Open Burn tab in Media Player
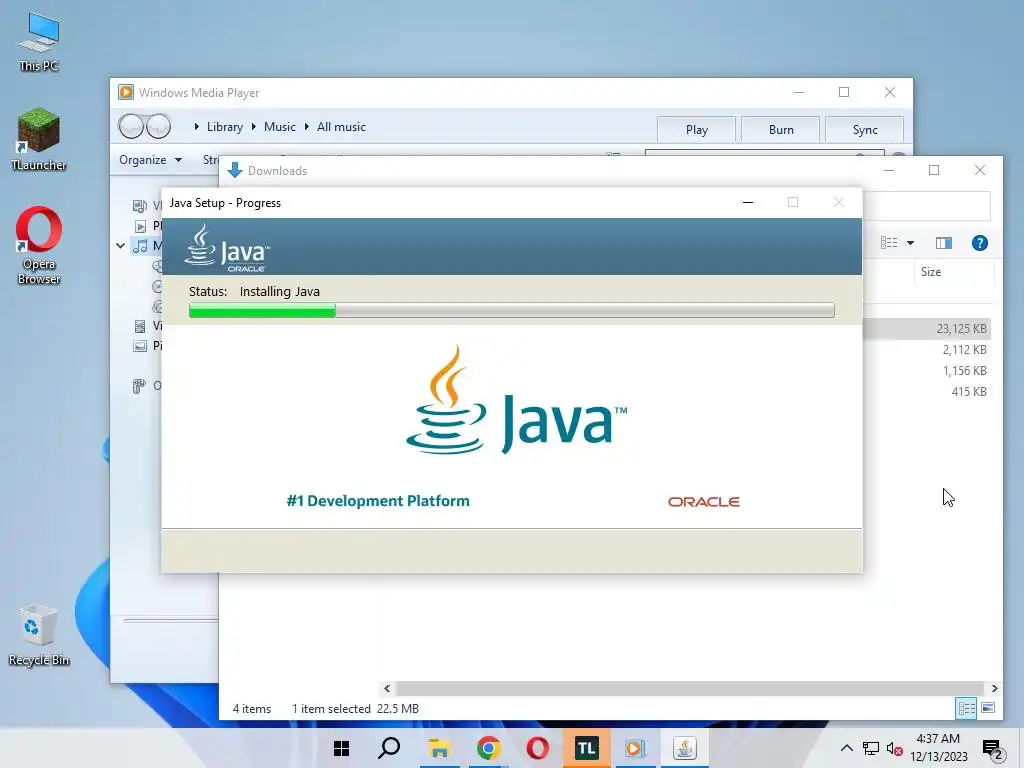1024x768 pixels. 780,129
